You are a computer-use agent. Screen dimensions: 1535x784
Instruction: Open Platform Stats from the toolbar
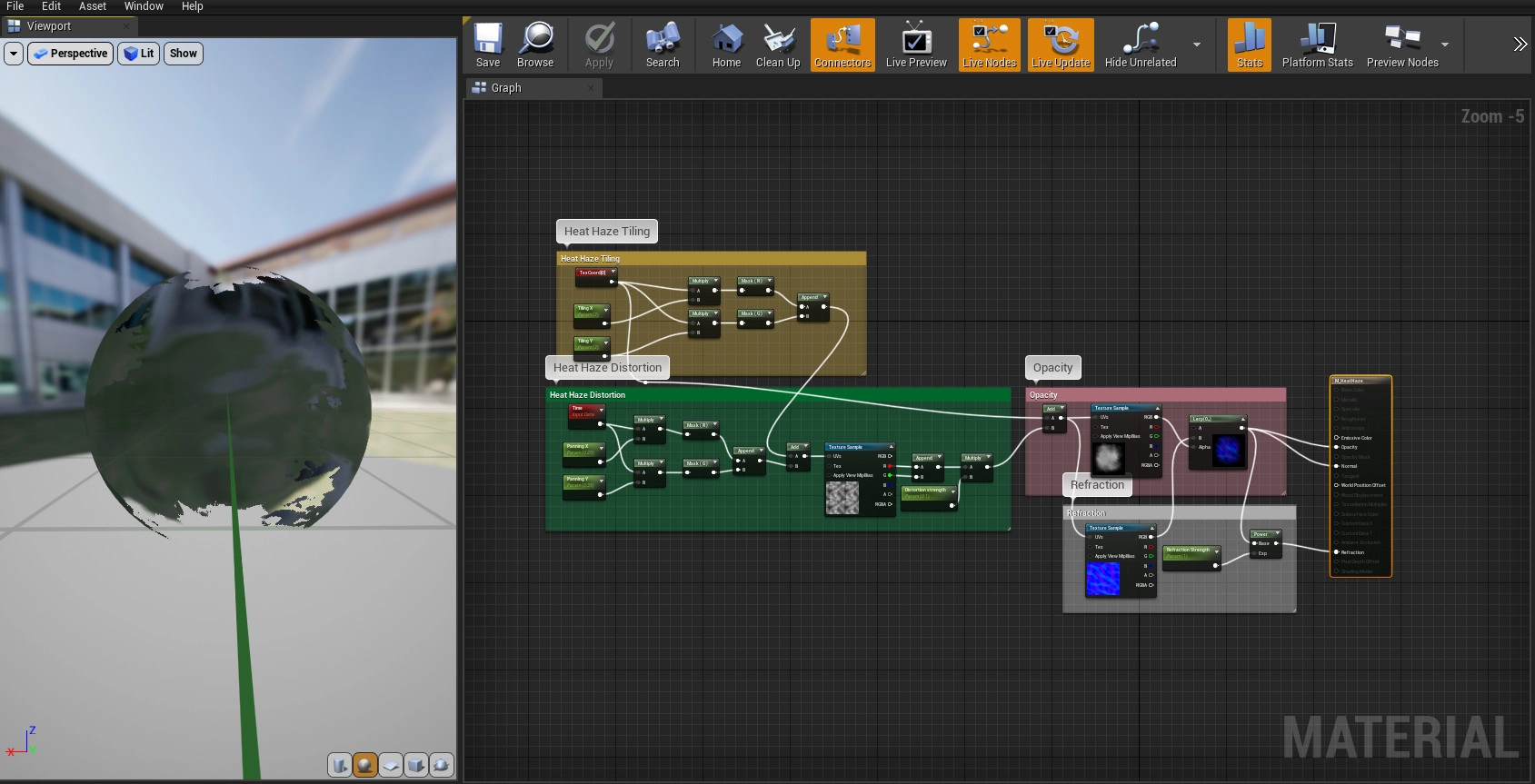click(1317, 45)
